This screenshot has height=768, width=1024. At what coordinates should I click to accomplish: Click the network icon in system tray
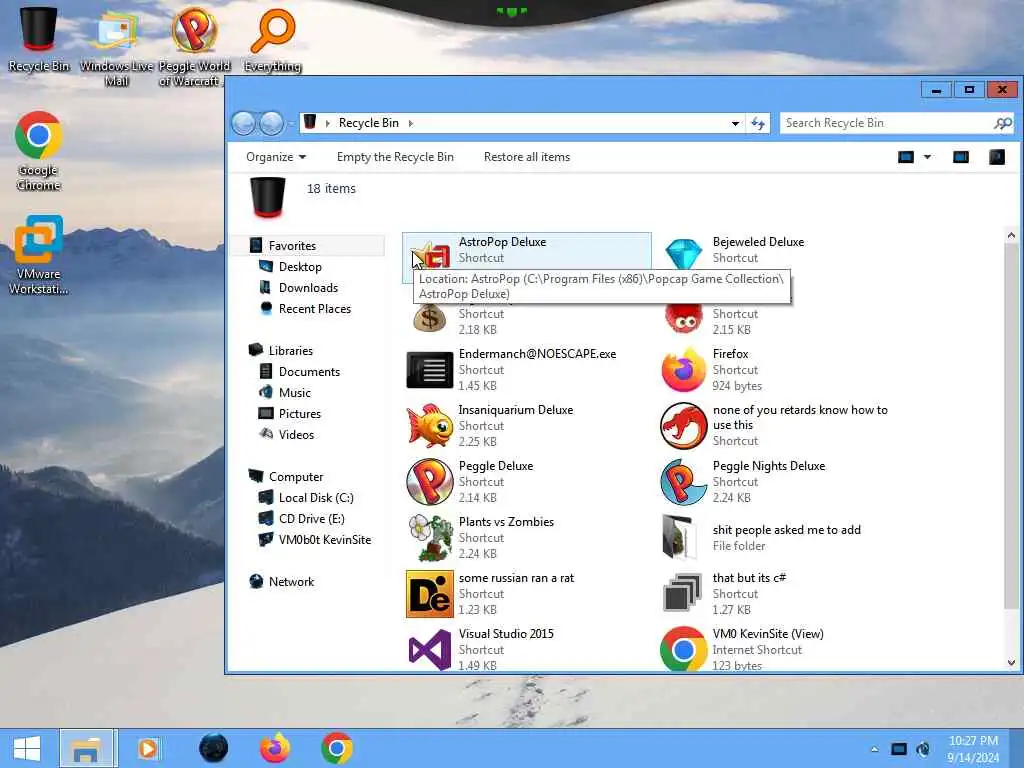coord(899,749)
